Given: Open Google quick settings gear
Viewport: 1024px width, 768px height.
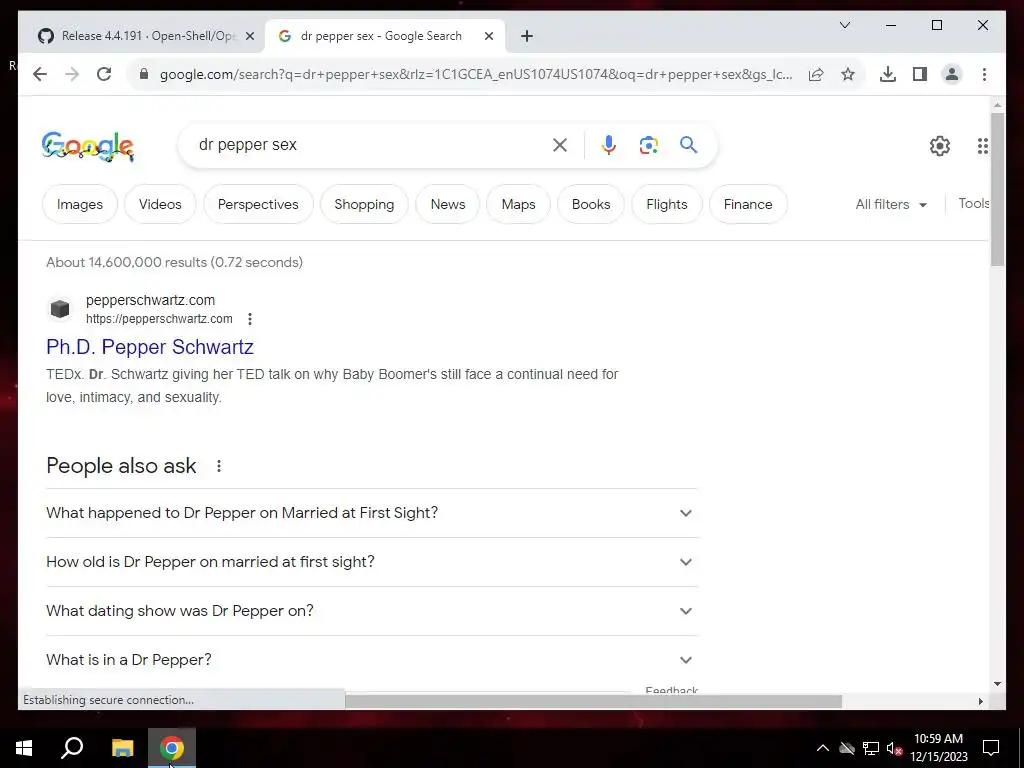Looking at the screenshot, I should (x=940, y=146).
